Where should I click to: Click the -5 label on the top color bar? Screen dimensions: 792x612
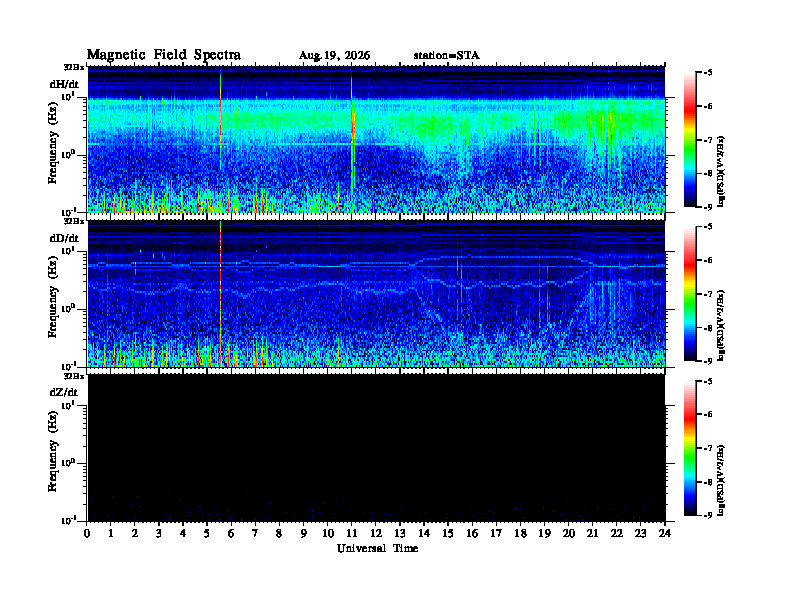click(x=708, y=73)
